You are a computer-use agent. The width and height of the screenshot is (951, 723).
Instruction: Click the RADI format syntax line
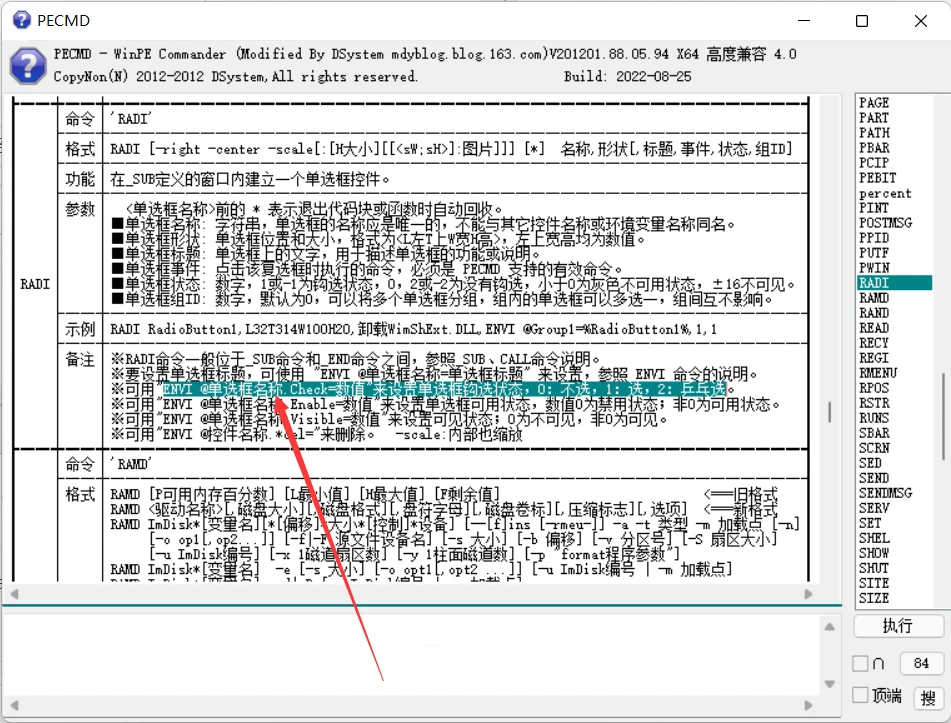[x=451, y=149]
